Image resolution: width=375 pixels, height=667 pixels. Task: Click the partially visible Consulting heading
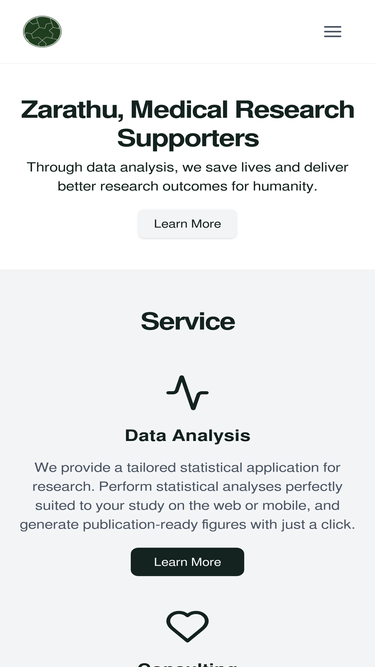pyautogui.click(x=188, y=664)
